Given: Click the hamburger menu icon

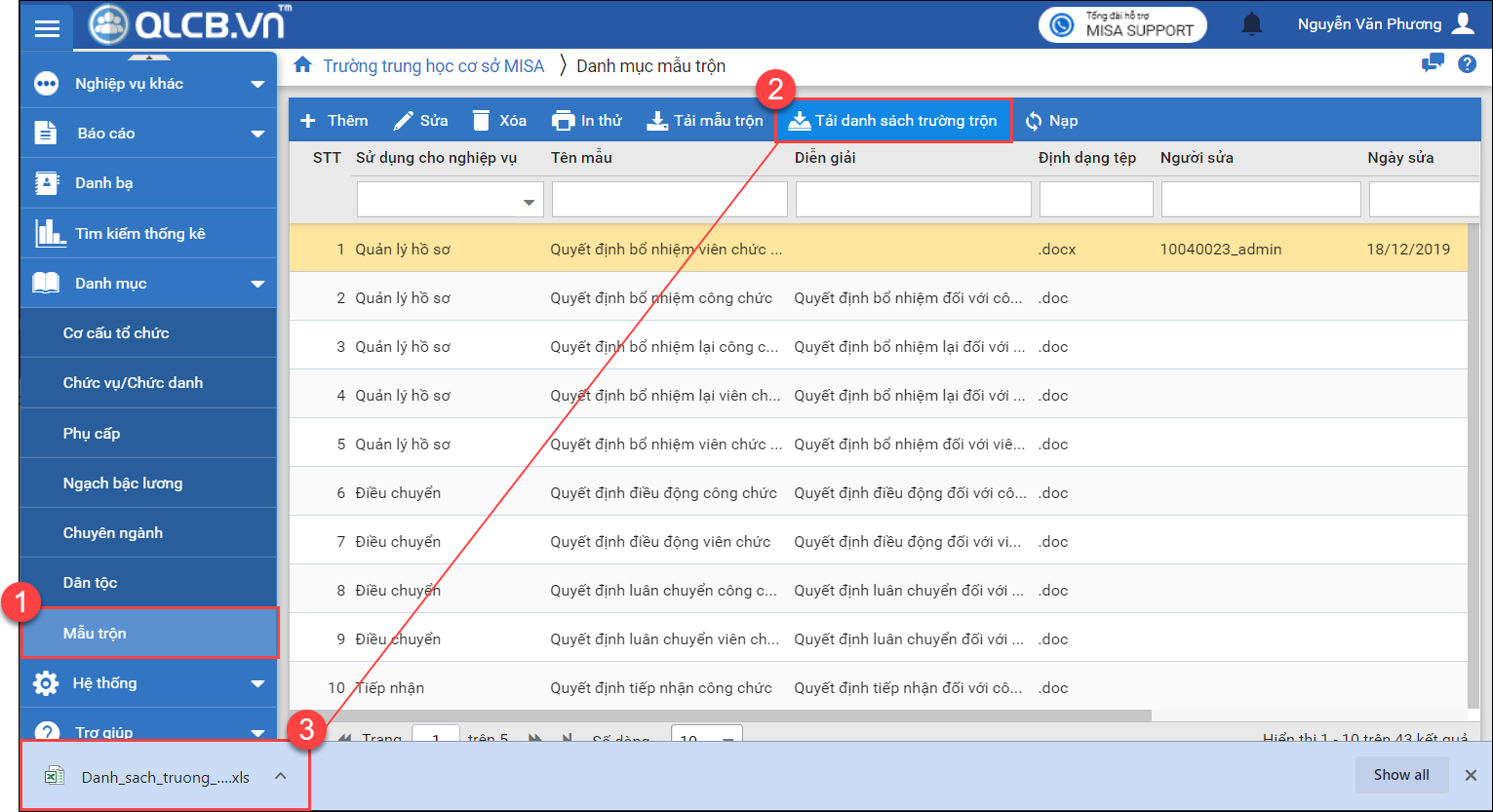Looking at the screenshot, I should [x=47, y=28].
